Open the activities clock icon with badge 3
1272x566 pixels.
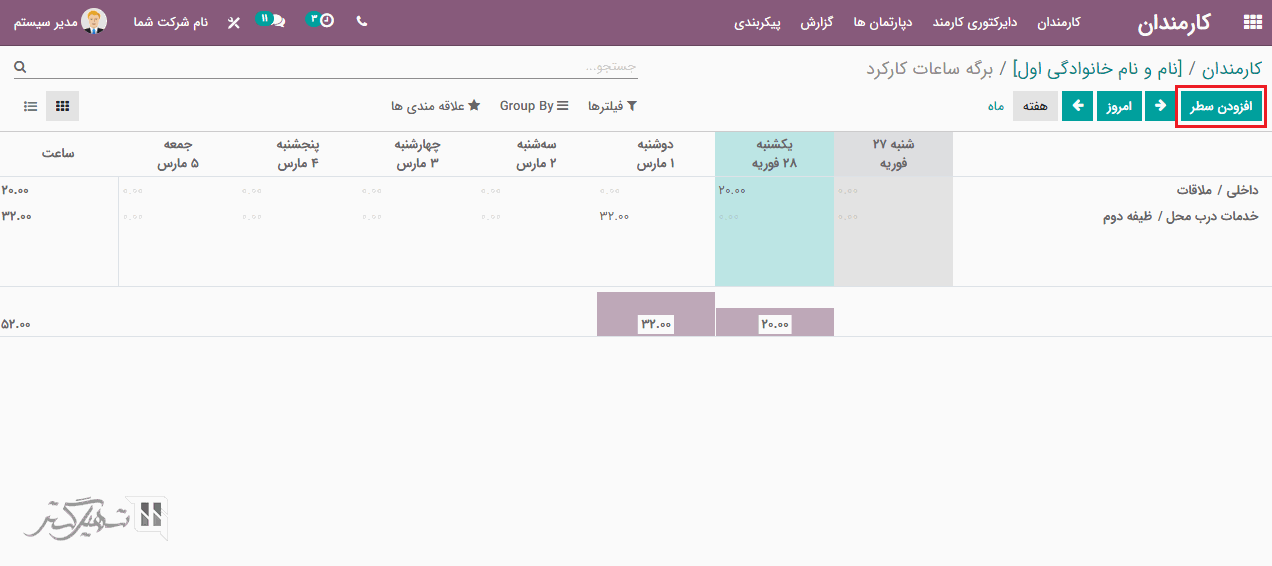(x=322, y=21)
